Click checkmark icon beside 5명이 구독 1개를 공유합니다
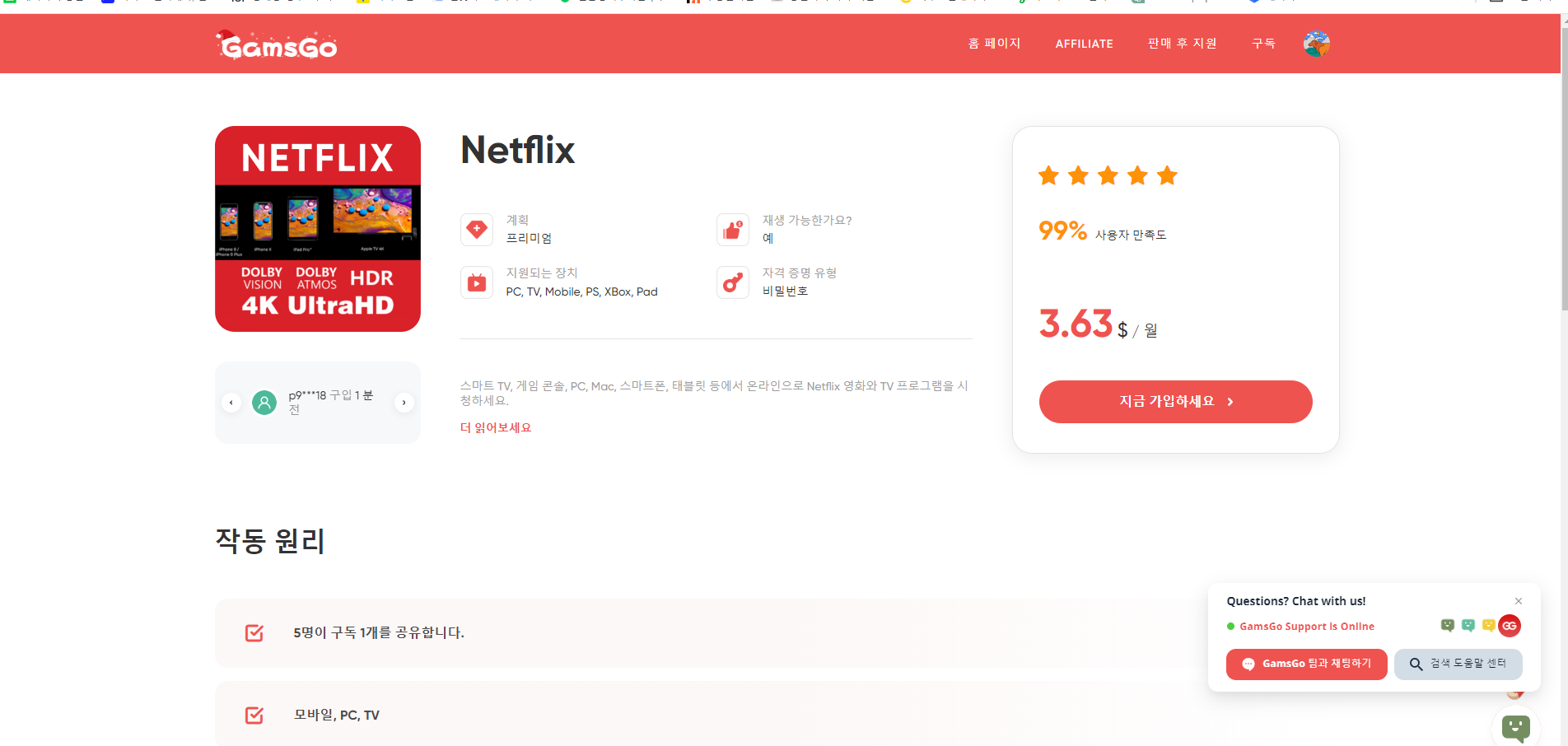This screenshot has width=1568, height=746. point(254,632)
